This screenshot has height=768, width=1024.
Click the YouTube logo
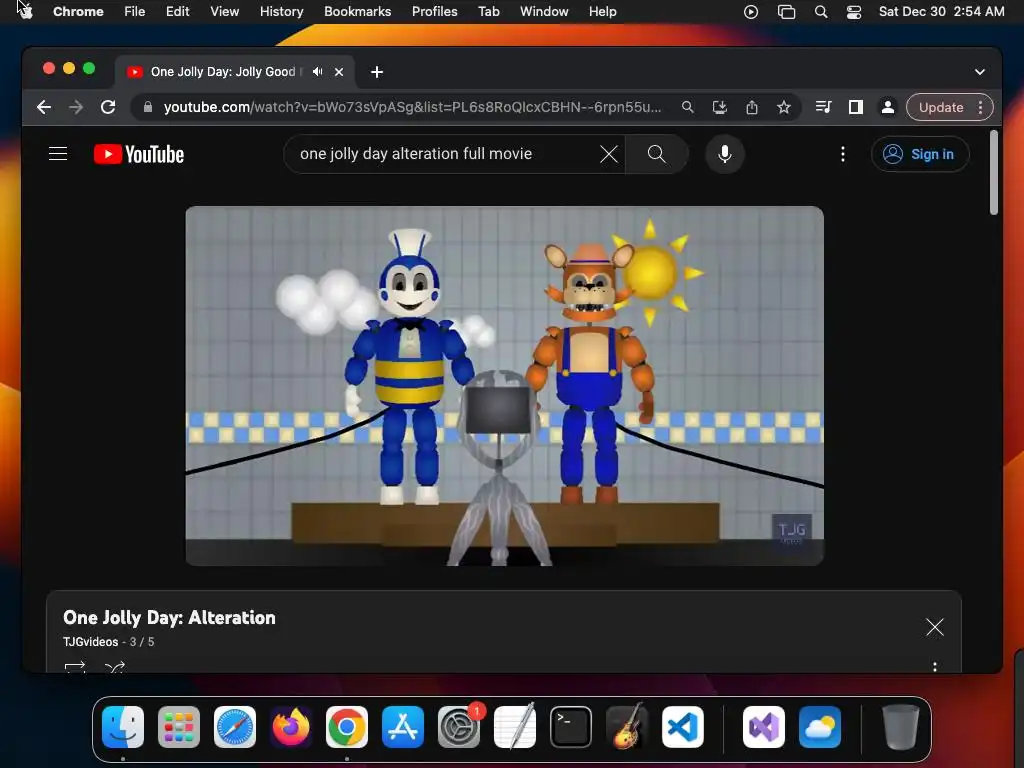point(139,154)
